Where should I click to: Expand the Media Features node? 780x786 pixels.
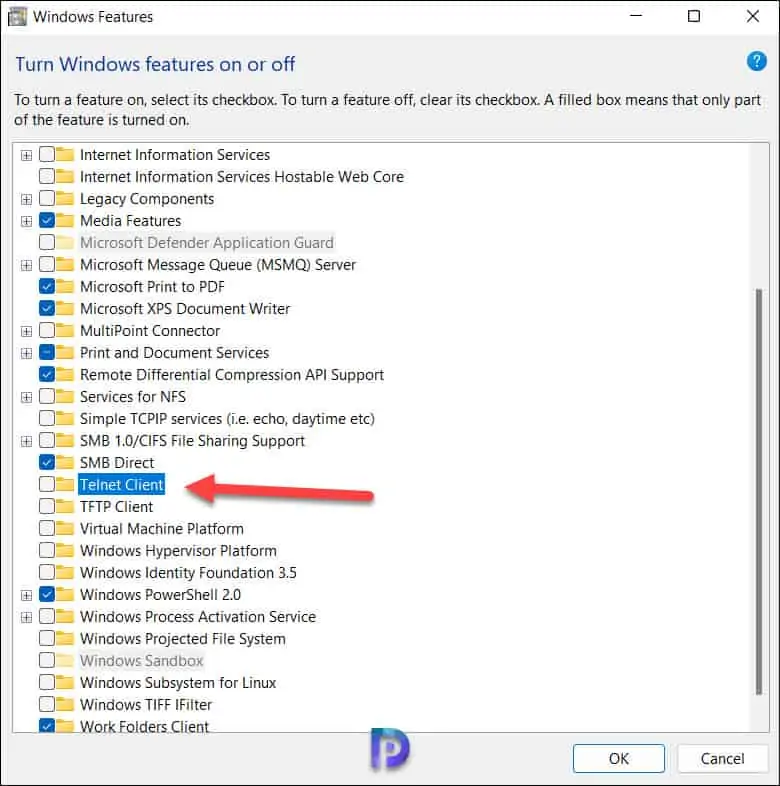click(27, 222)
